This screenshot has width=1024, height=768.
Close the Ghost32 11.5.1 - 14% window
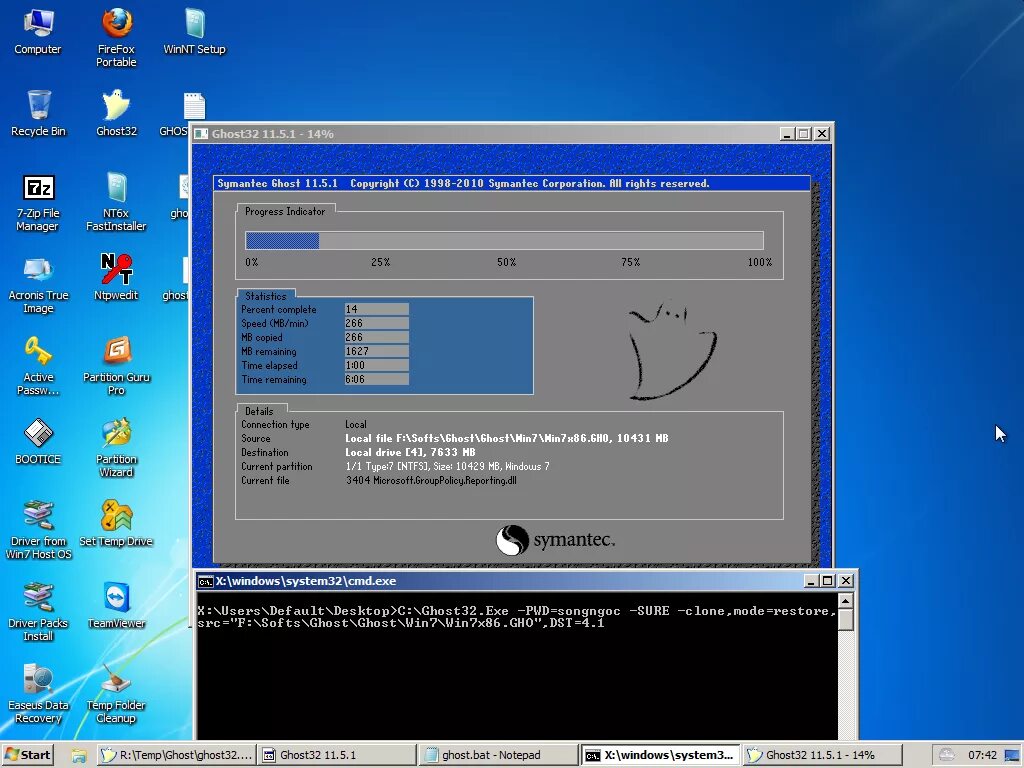[822, 134]
